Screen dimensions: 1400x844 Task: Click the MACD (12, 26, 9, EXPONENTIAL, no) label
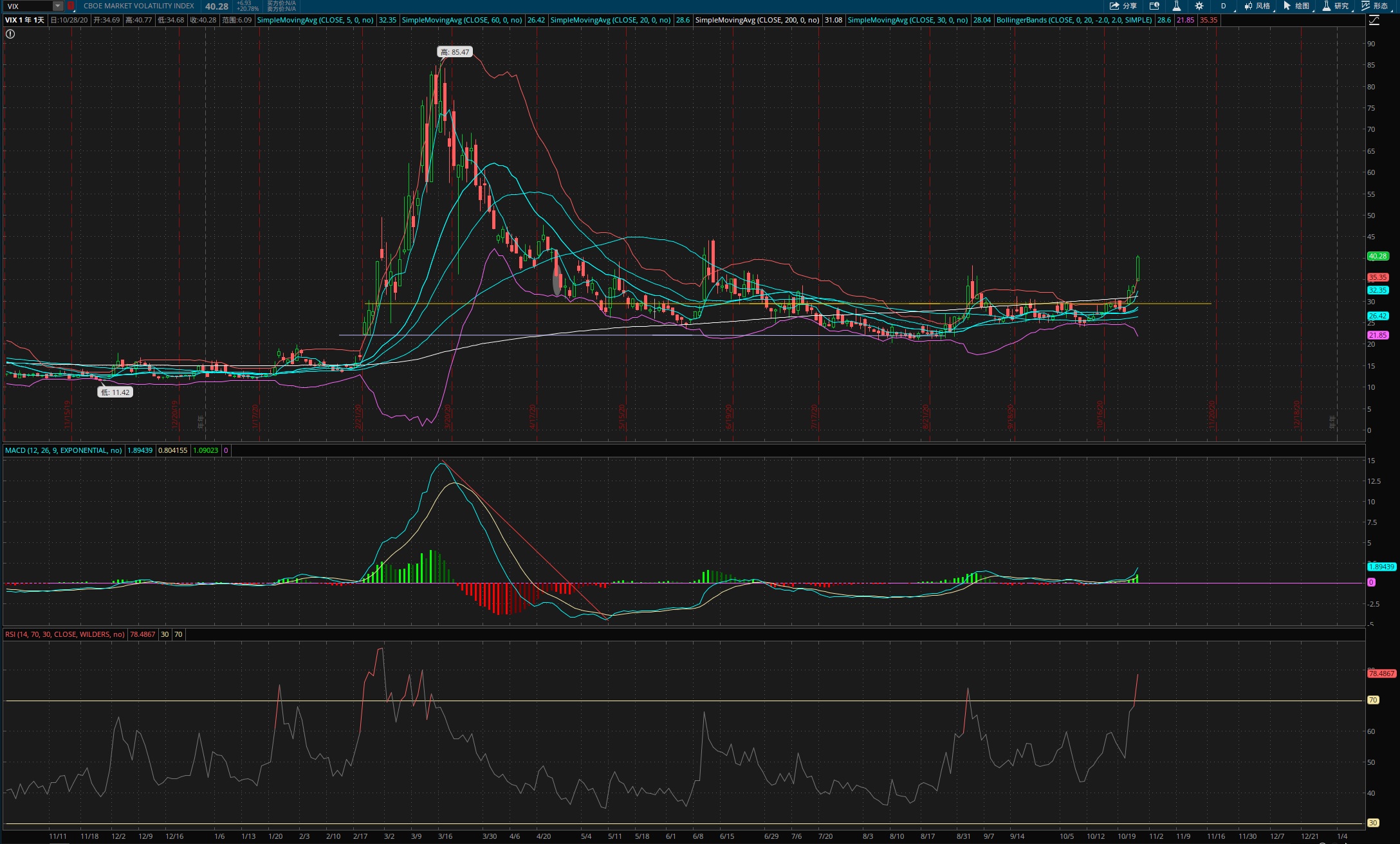64,450
